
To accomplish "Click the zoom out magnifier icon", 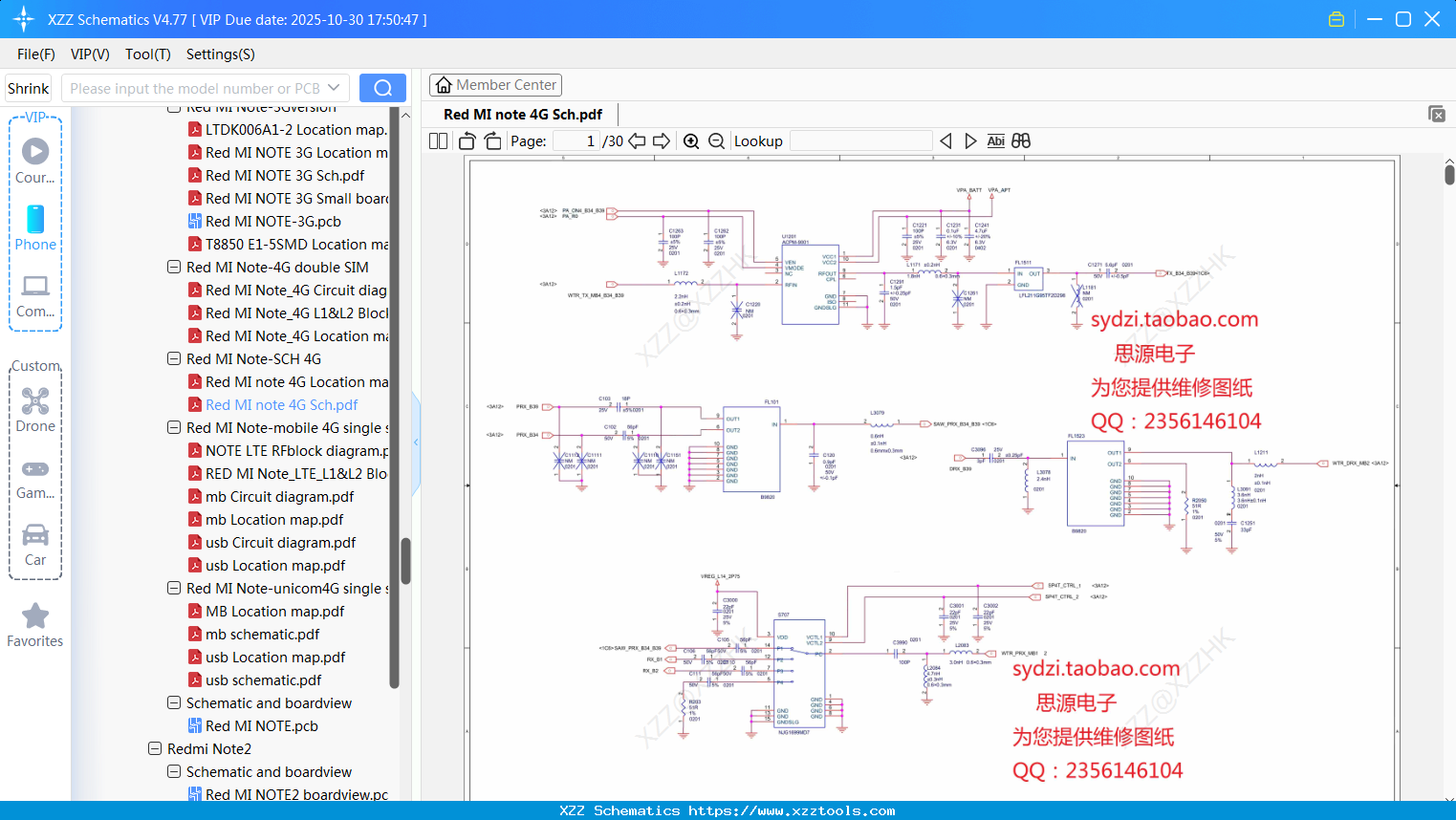I will (716, 141).
